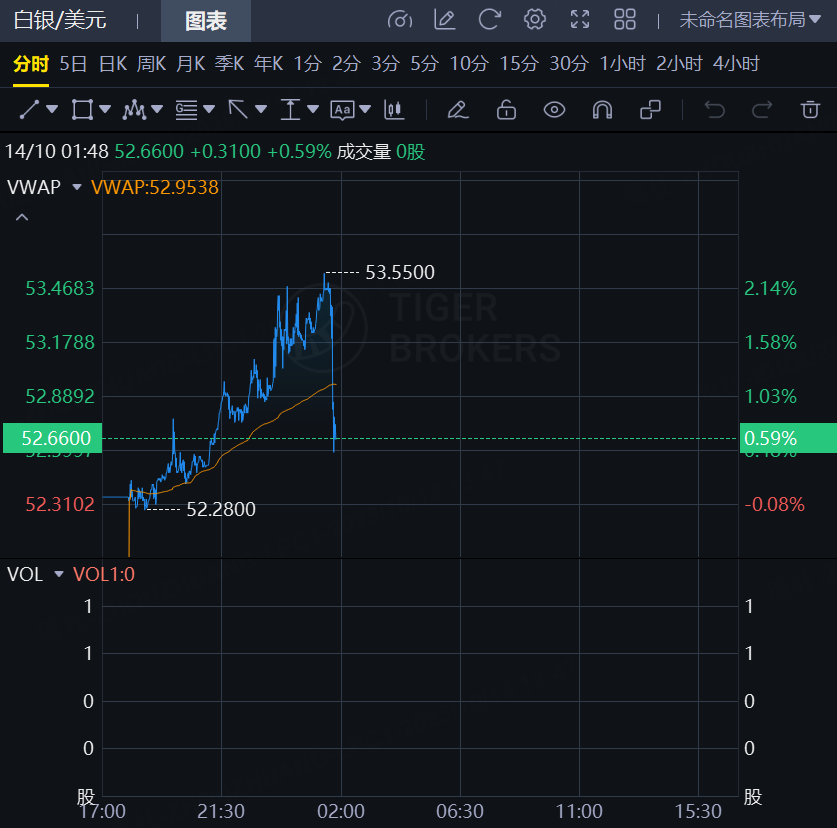
Task: Click the 白银/美元 symbol title
Action: point(60,21)
